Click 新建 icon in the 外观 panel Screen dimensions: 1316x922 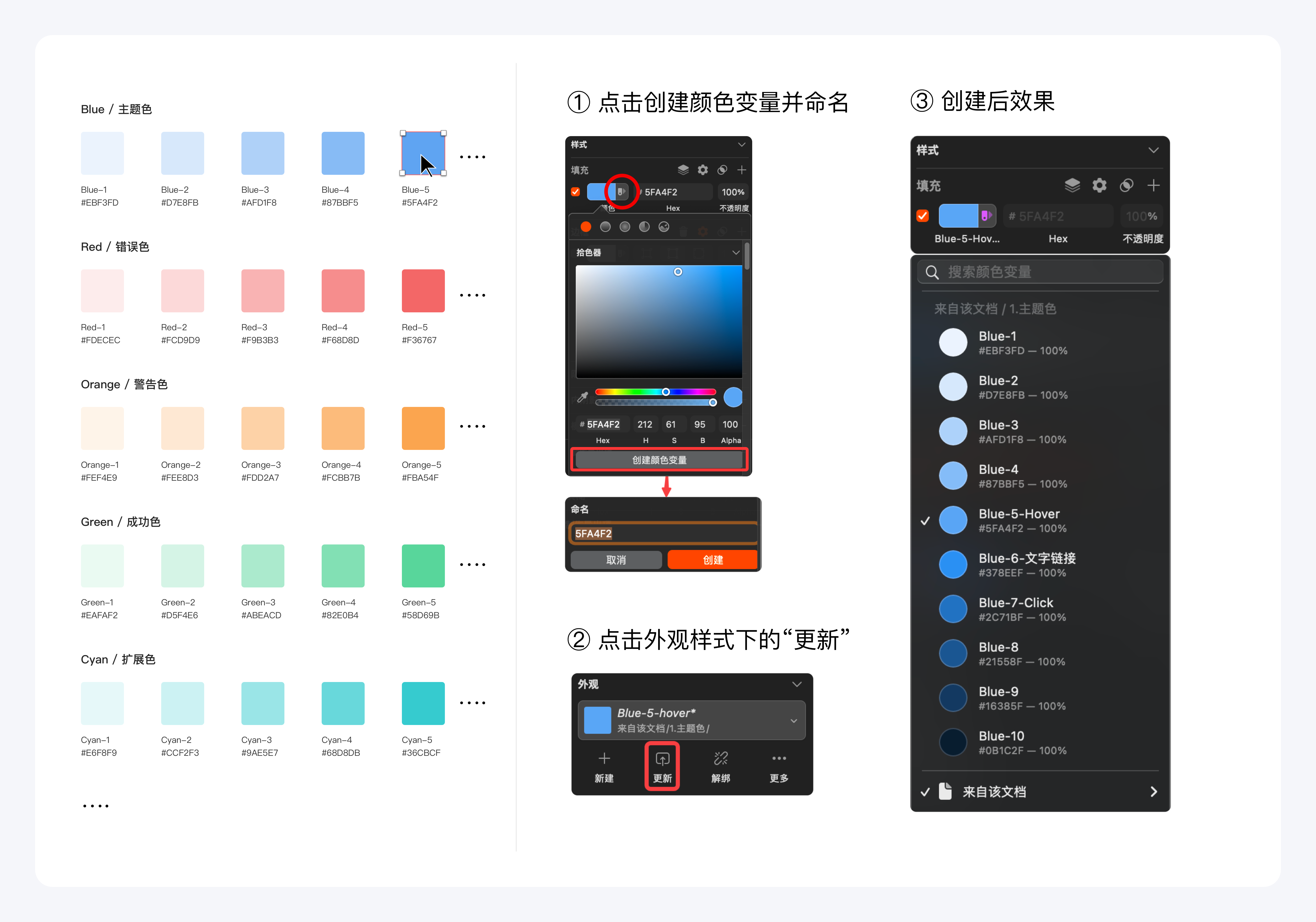click(604, 759)
